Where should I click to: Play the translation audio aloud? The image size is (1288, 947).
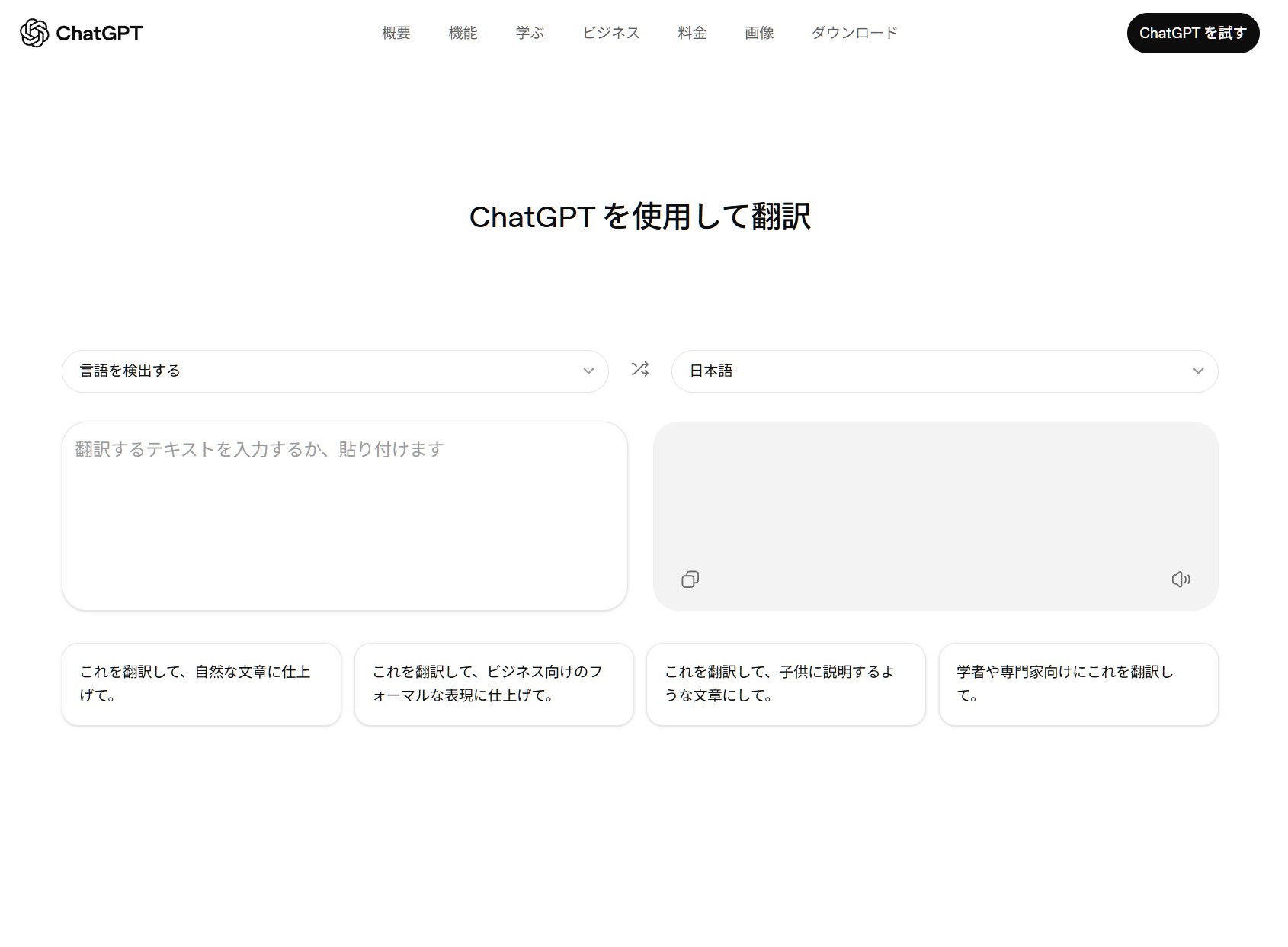click(1181, 579)
